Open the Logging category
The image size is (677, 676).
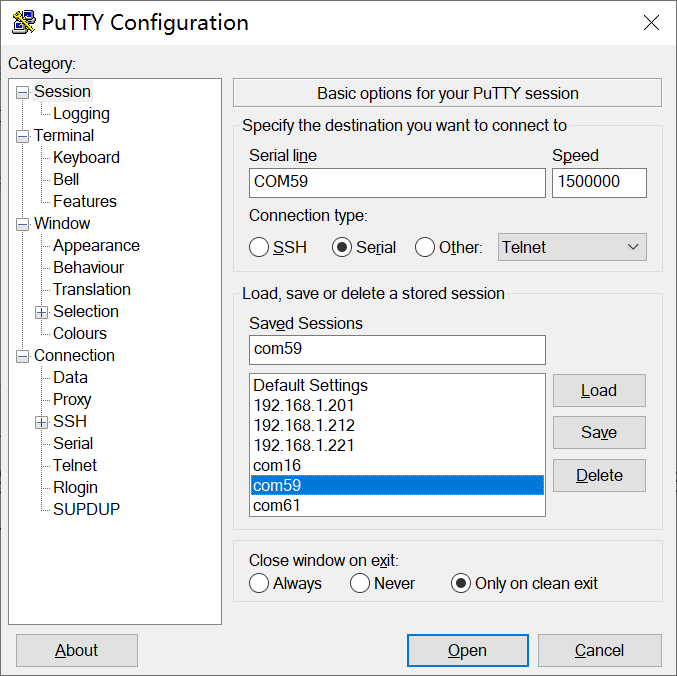[x=81, y=114]
